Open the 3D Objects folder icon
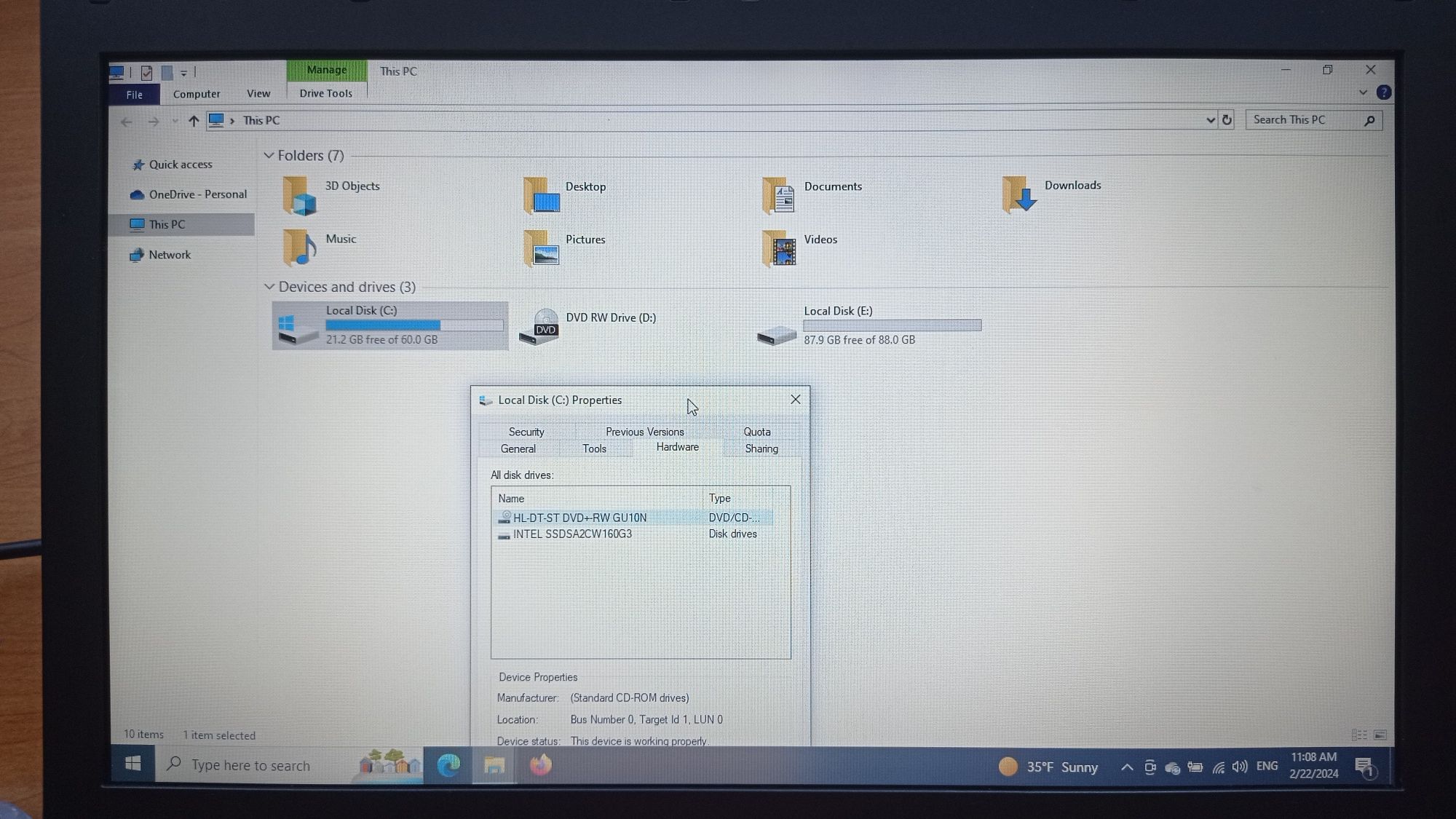The height and width of the screenshot is (819, 1456). coord(299,196)
